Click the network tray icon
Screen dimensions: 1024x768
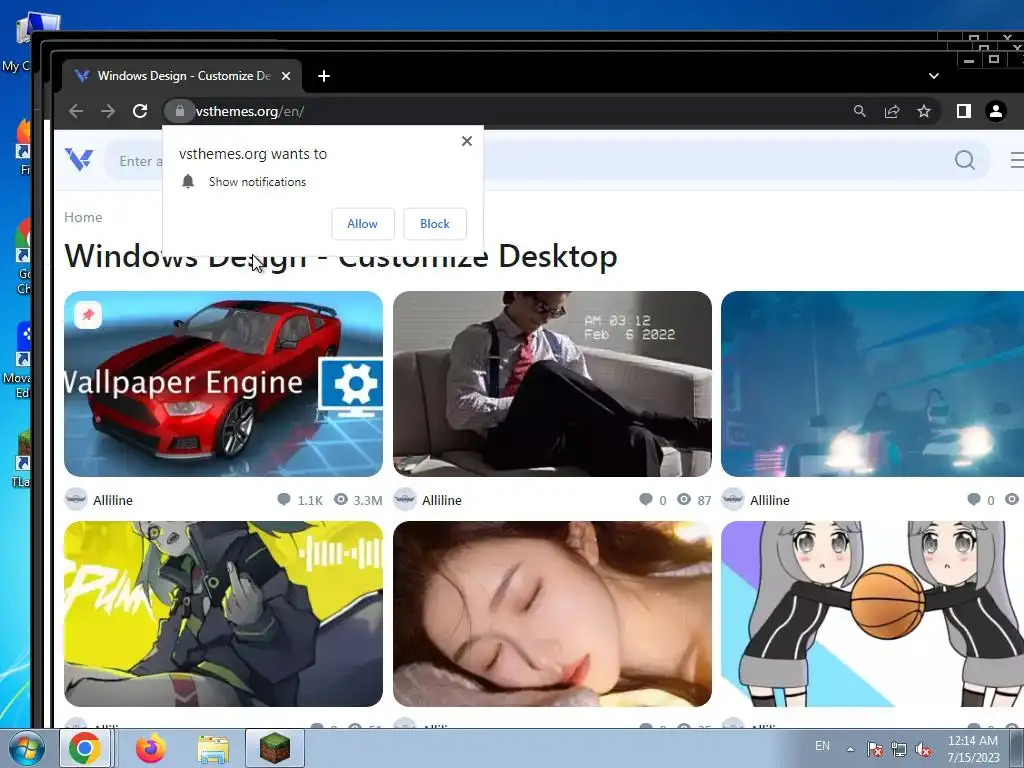click(x=899, y=750)
